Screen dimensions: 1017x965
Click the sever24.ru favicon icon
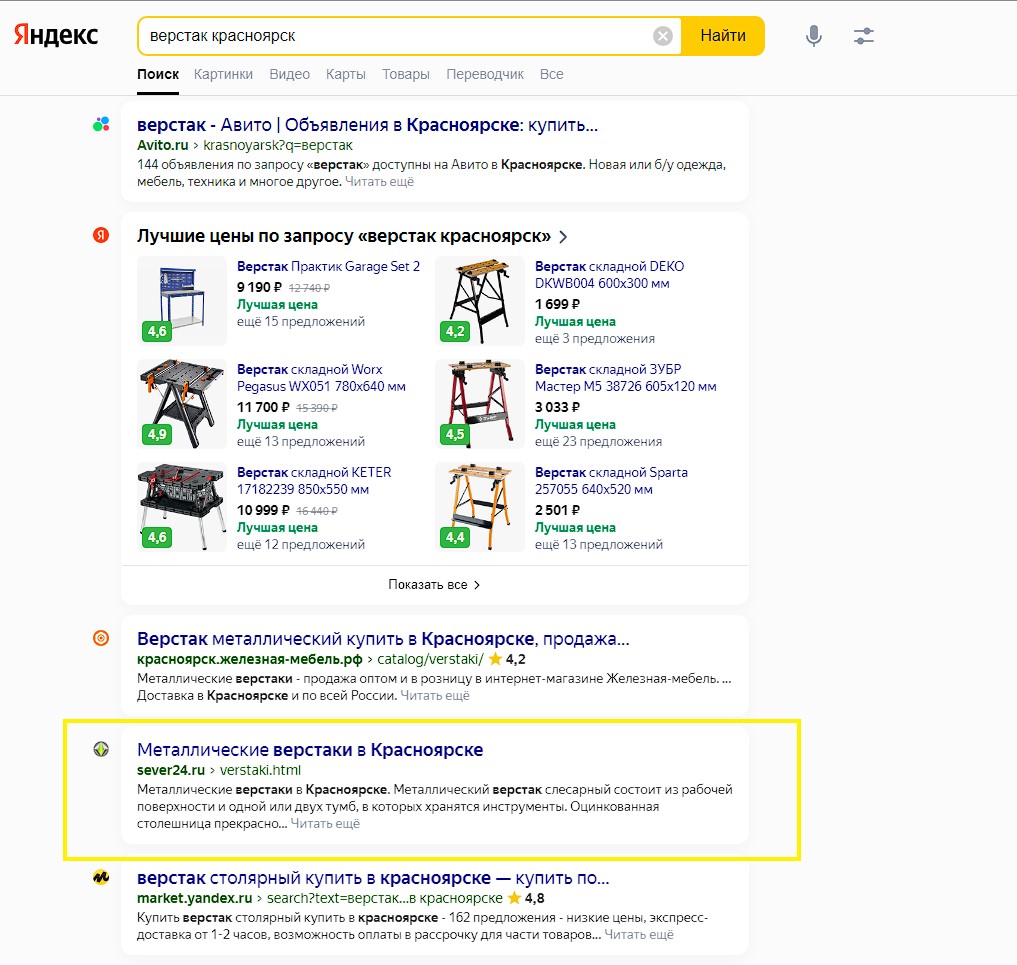101,749
